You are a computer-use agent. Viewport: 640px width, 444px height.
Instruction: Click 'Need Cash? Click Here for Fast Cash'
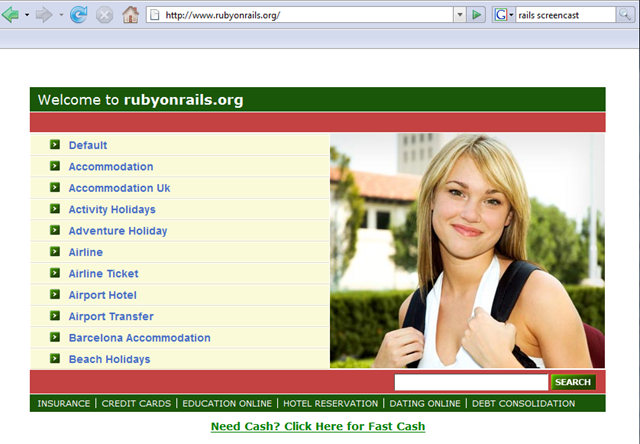(318, 426)
